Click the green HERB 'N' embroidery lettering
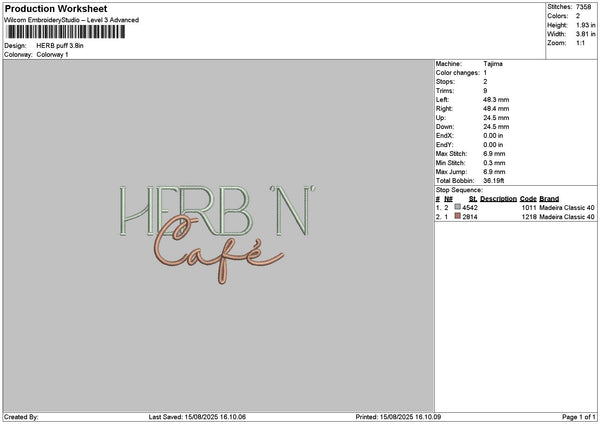600x424 pixels. point(217,210)
